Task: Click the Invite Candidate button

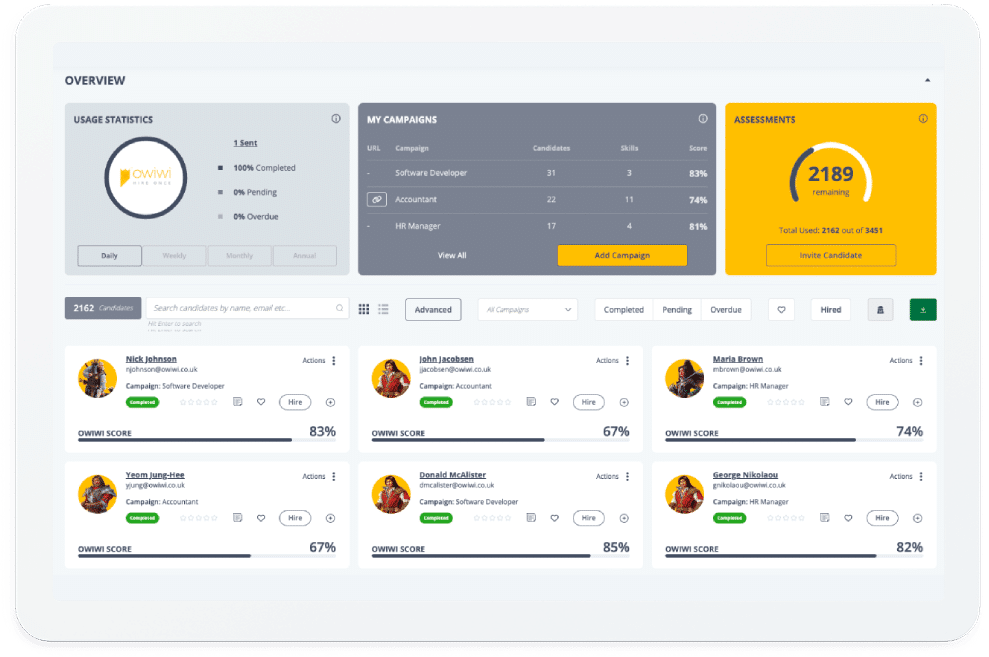Action: 830,255
